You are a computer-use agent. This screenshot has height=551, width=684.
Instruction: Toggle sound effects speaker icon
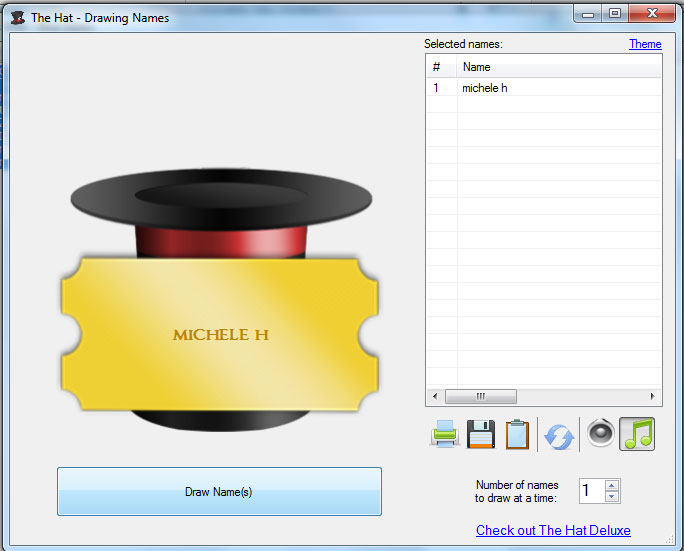click(601, 432)
